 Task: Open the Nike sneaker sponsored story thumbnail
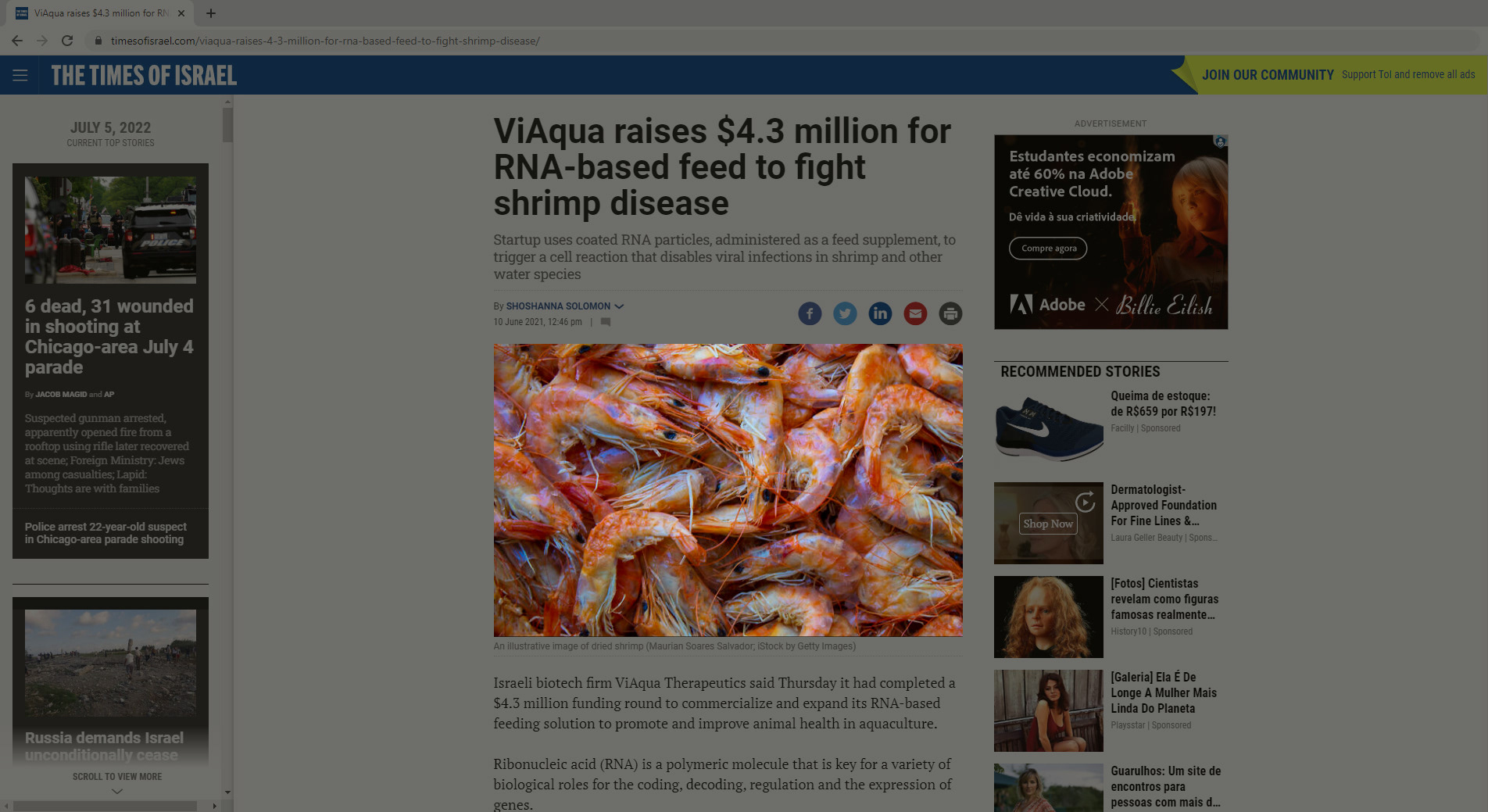pos(1048,429)
